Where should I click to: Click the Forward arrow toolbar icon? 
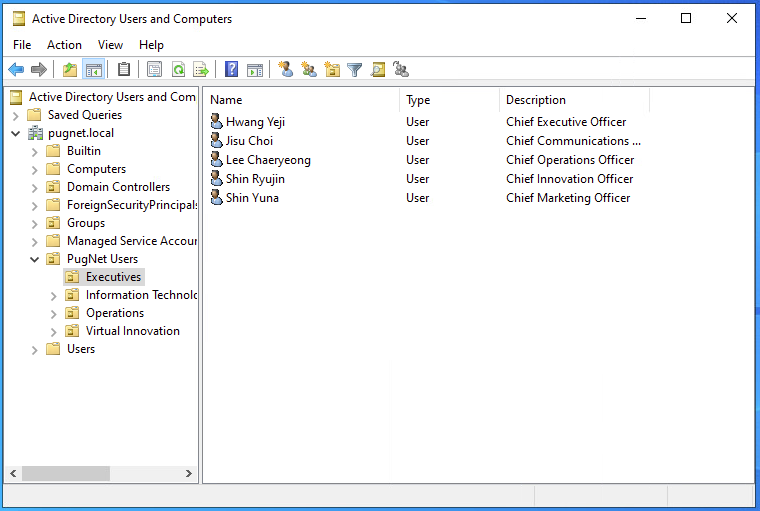(39, 70)
